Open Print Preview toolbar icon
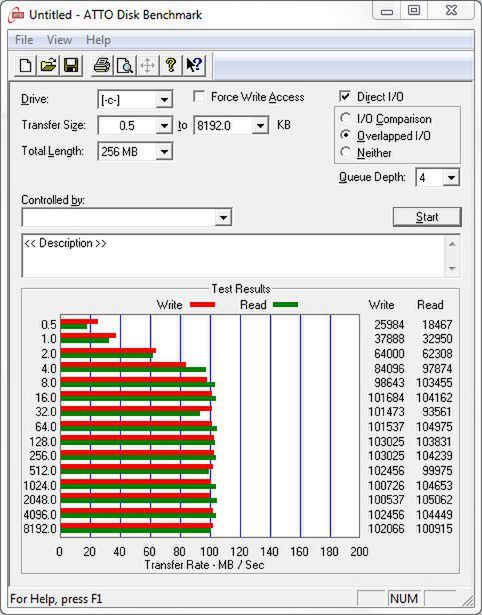 coord(125,65)
